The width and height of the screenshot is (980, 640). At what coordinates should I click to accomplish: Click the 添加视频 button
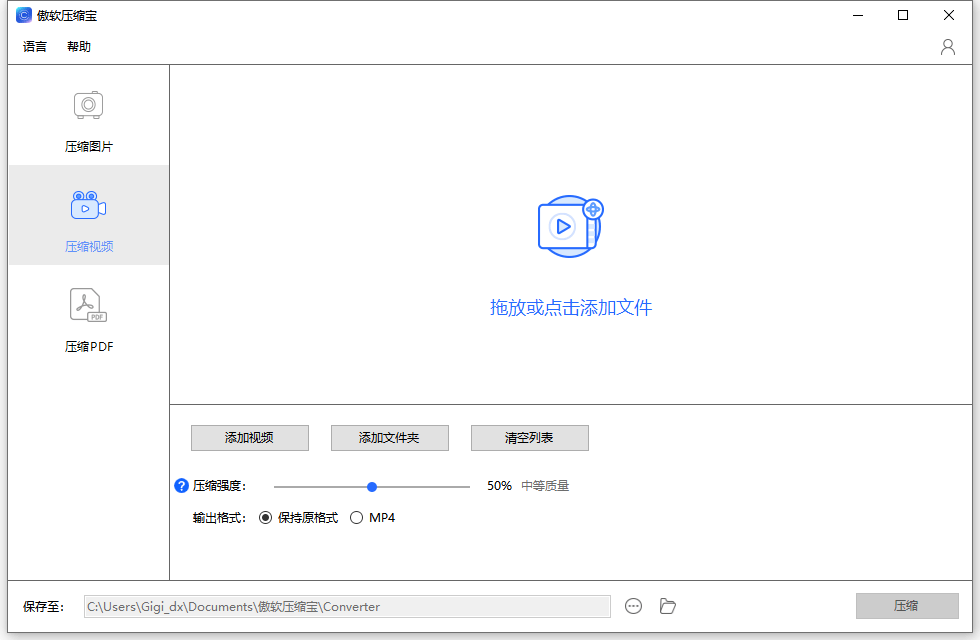coord(249,438)
